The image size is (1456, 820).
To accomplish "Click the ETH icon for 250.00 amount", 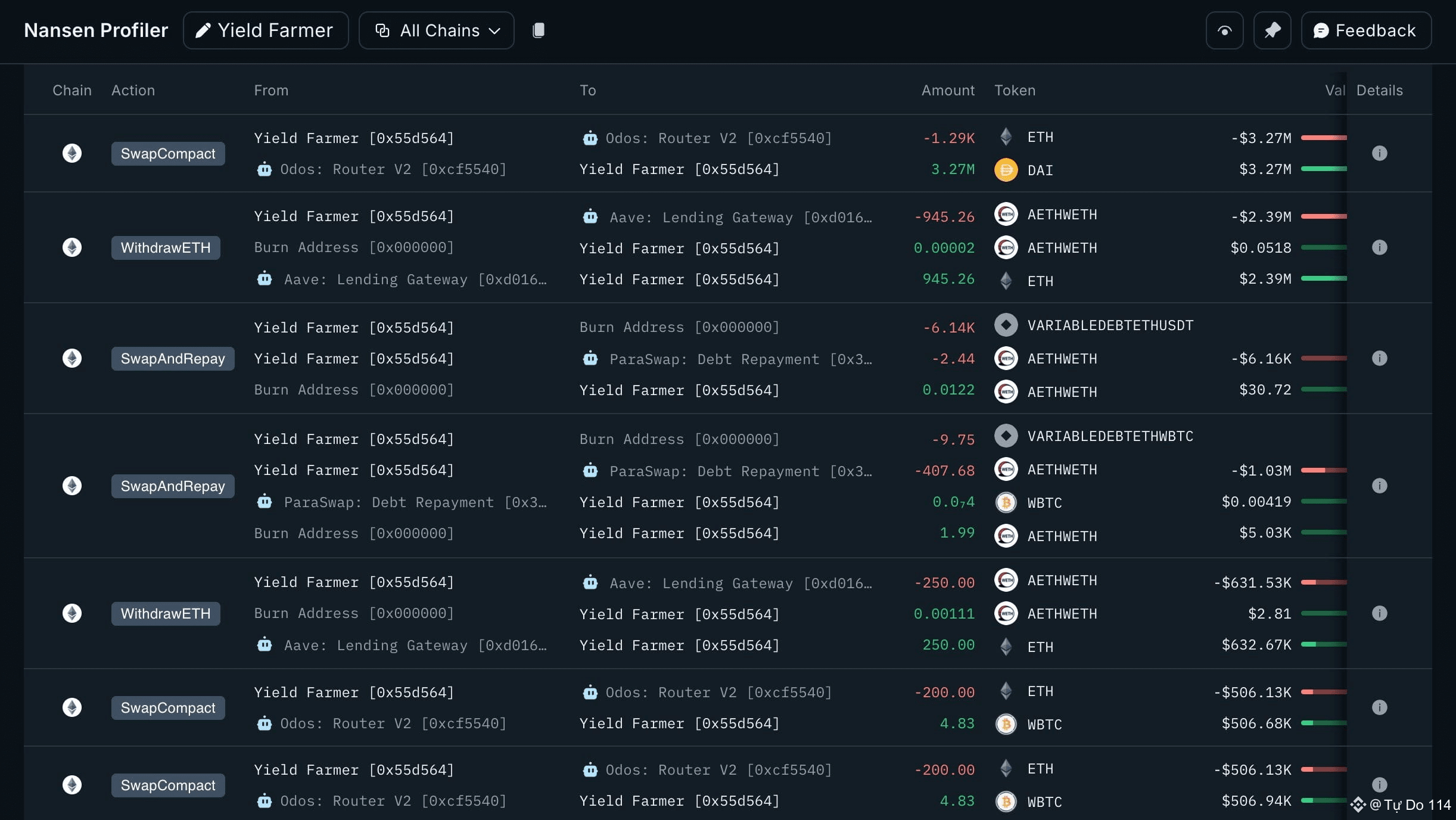I will pyautogui.click(x=1006, y=647).
